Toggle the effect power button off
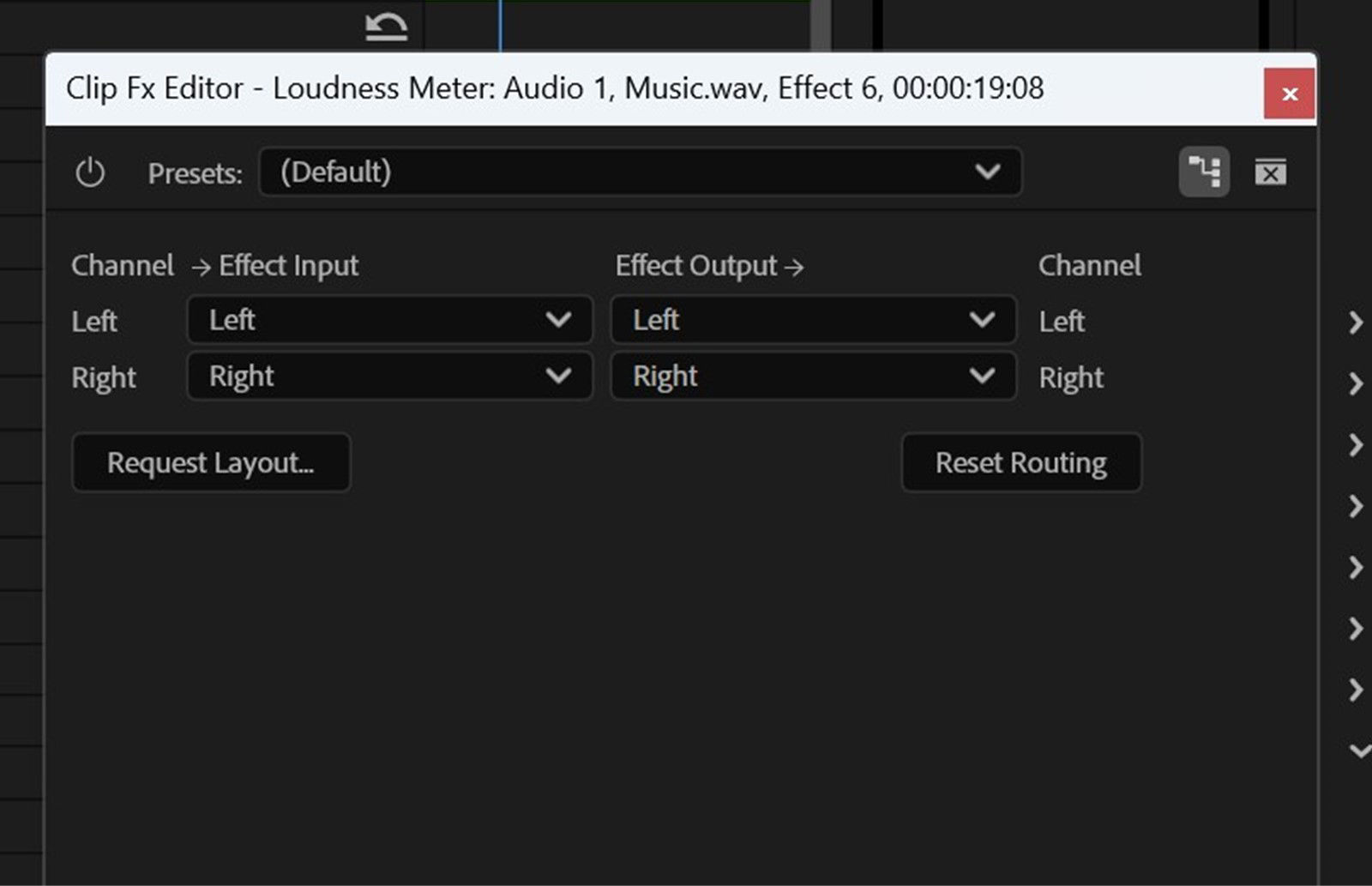This screenshot has height=886, width=1372. [x=92, y=172]
